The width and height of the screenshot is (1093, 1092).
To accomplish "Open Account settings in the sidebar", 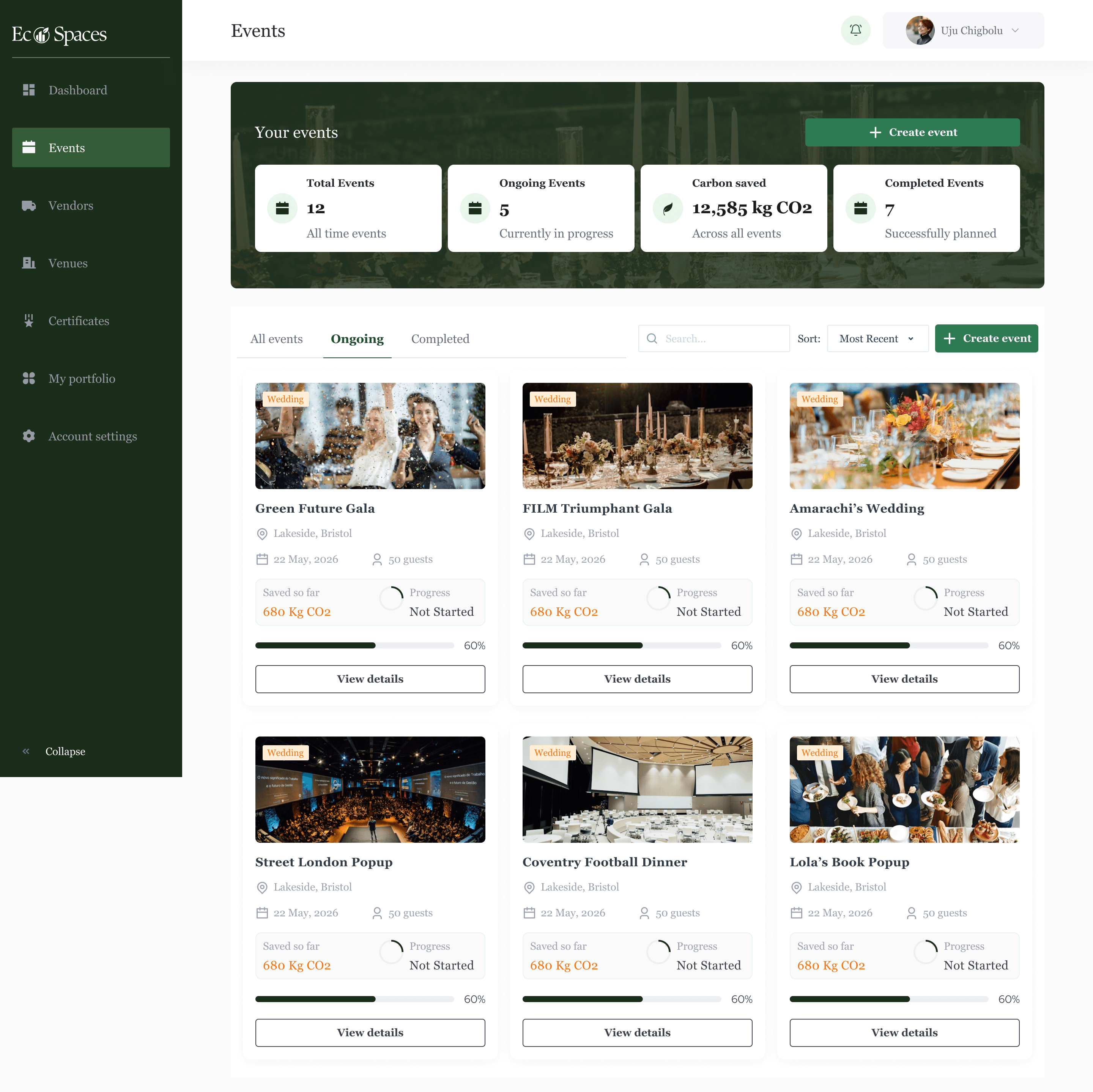I will point(91,436).
